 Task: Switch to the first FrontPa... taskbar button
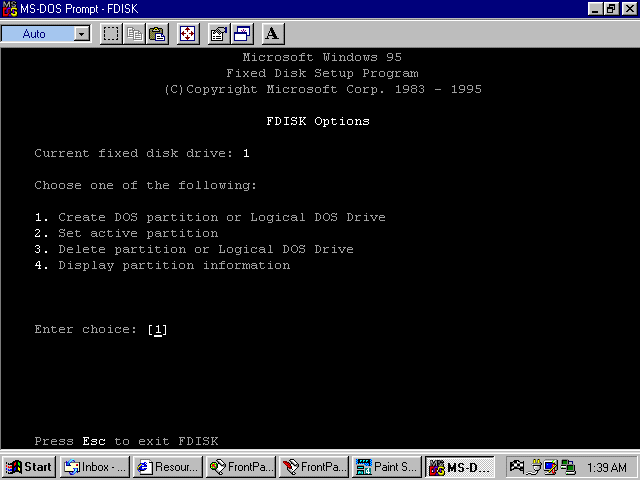(241, 467)
